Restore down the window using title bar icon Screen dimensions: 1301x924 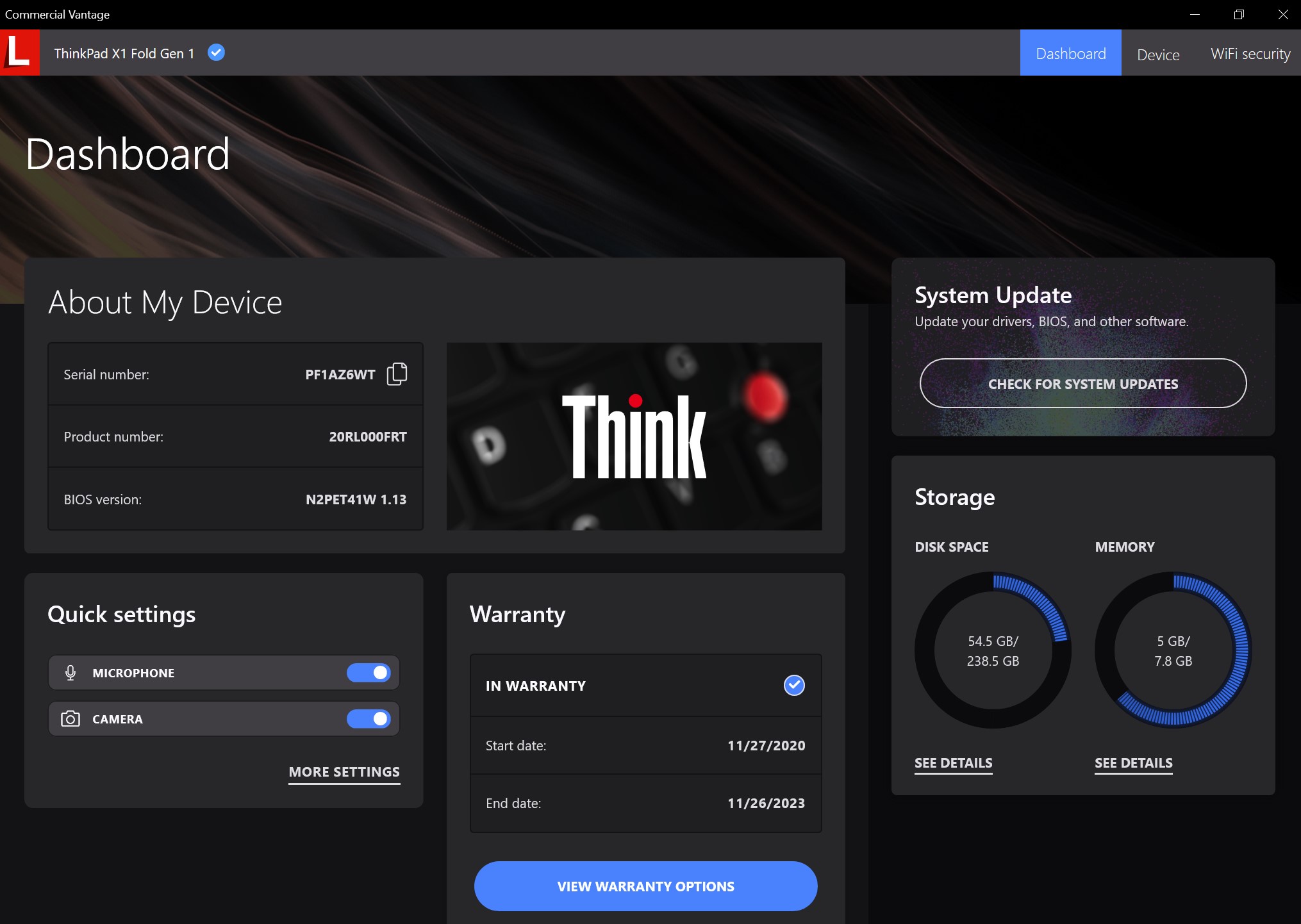point(1239,14)
